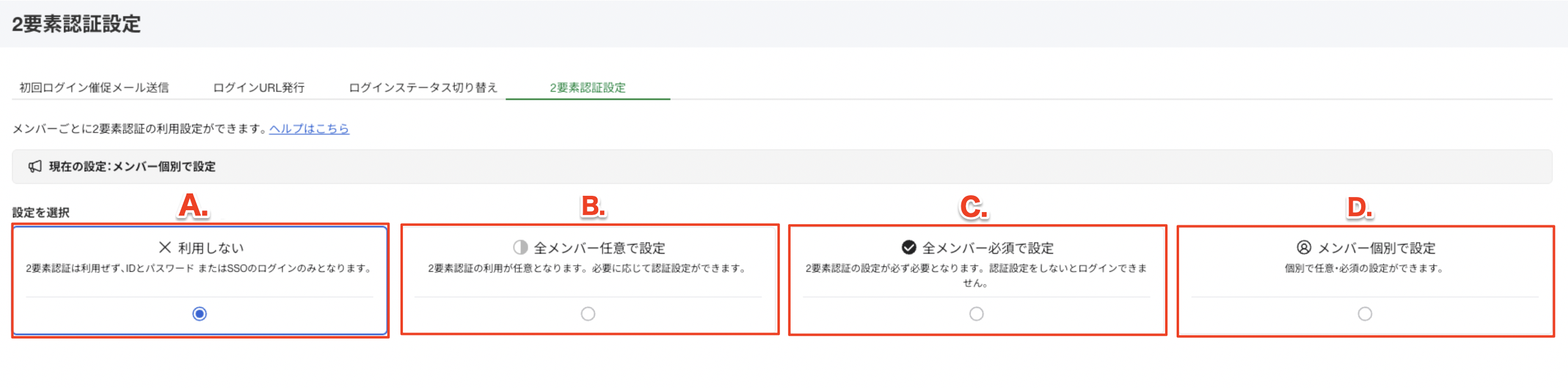Image resolution: width=1568 pixels, height=388 pixels.
Task: Click the 利用しない card title
Action: (x=210, y=248)
